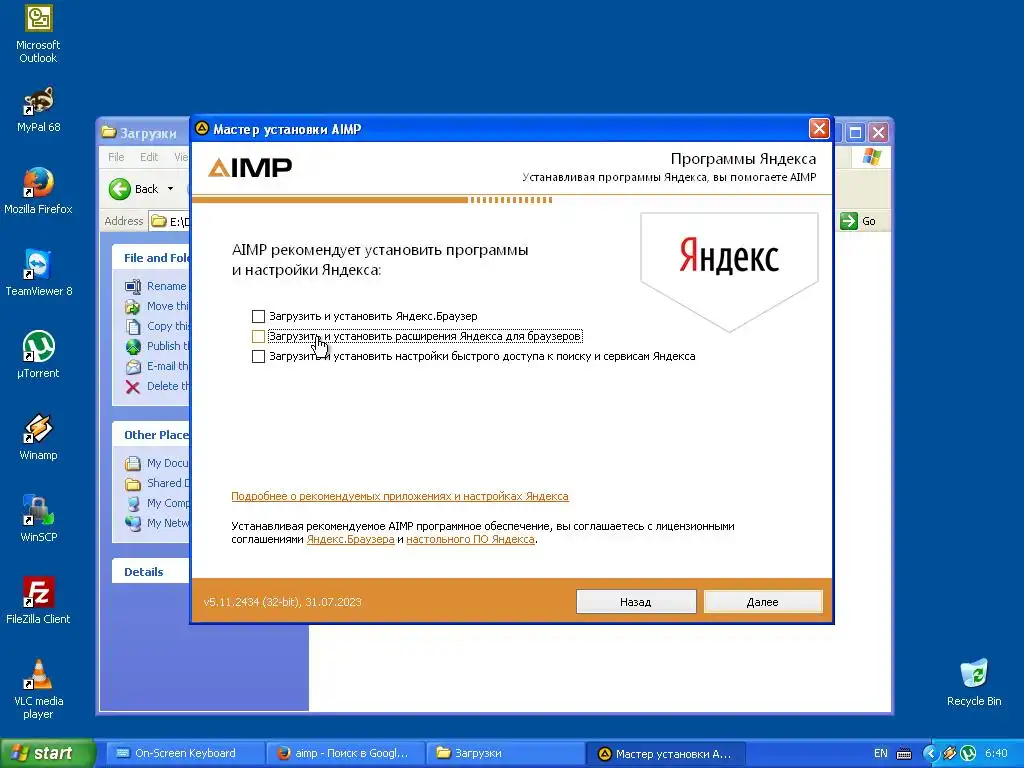The image size is (1024, 768).
Task: Open the Microsoft Outlook desktop icon
Action: coord(38,34)
